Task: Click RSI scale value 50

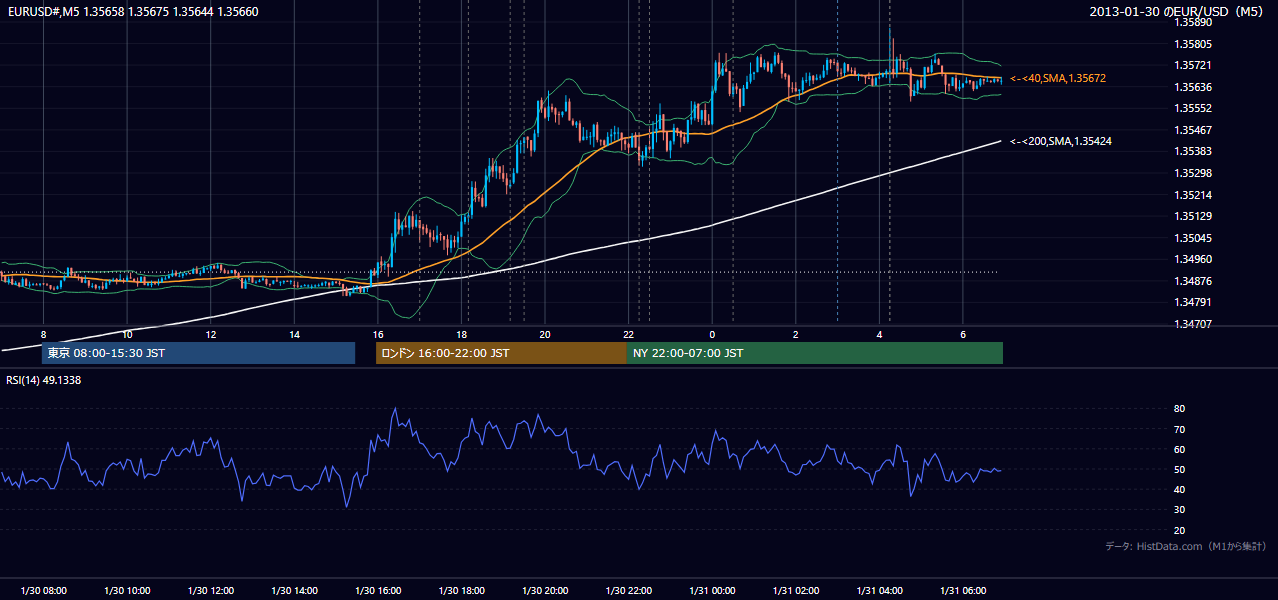Action: click(1180, 469)
